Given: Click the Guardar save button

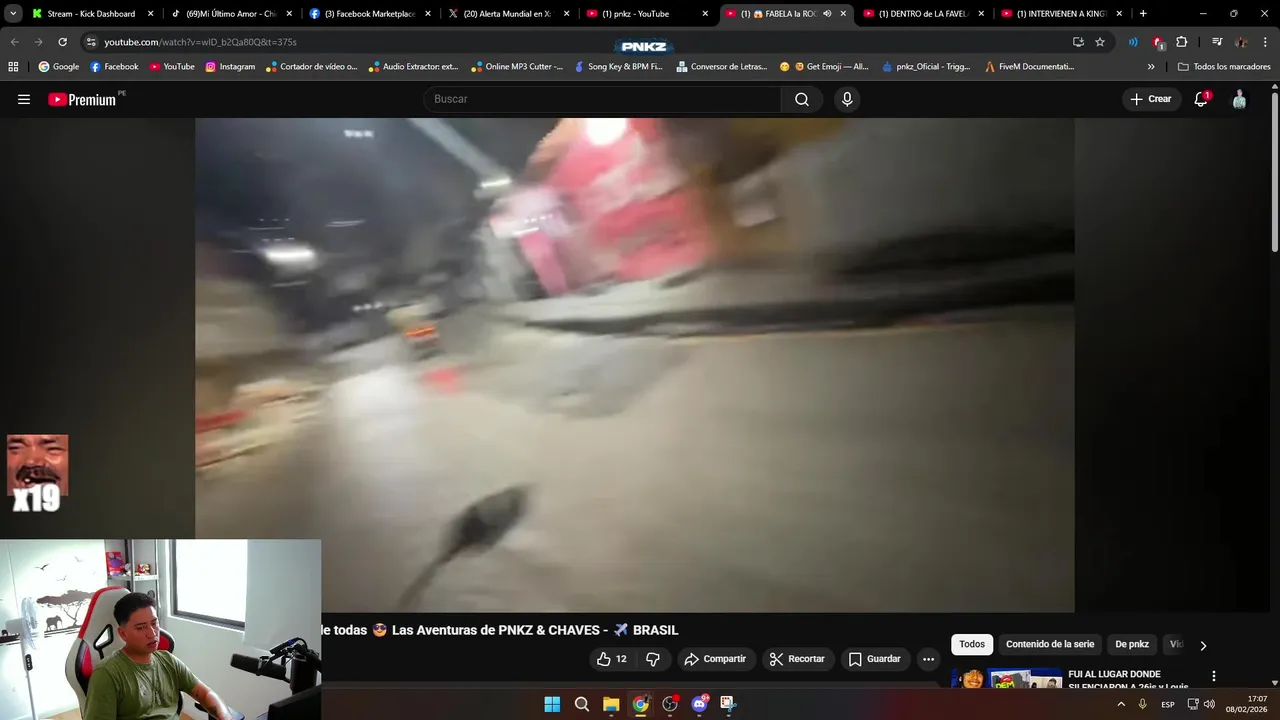Looking at the screenshot, I should 875,659.
